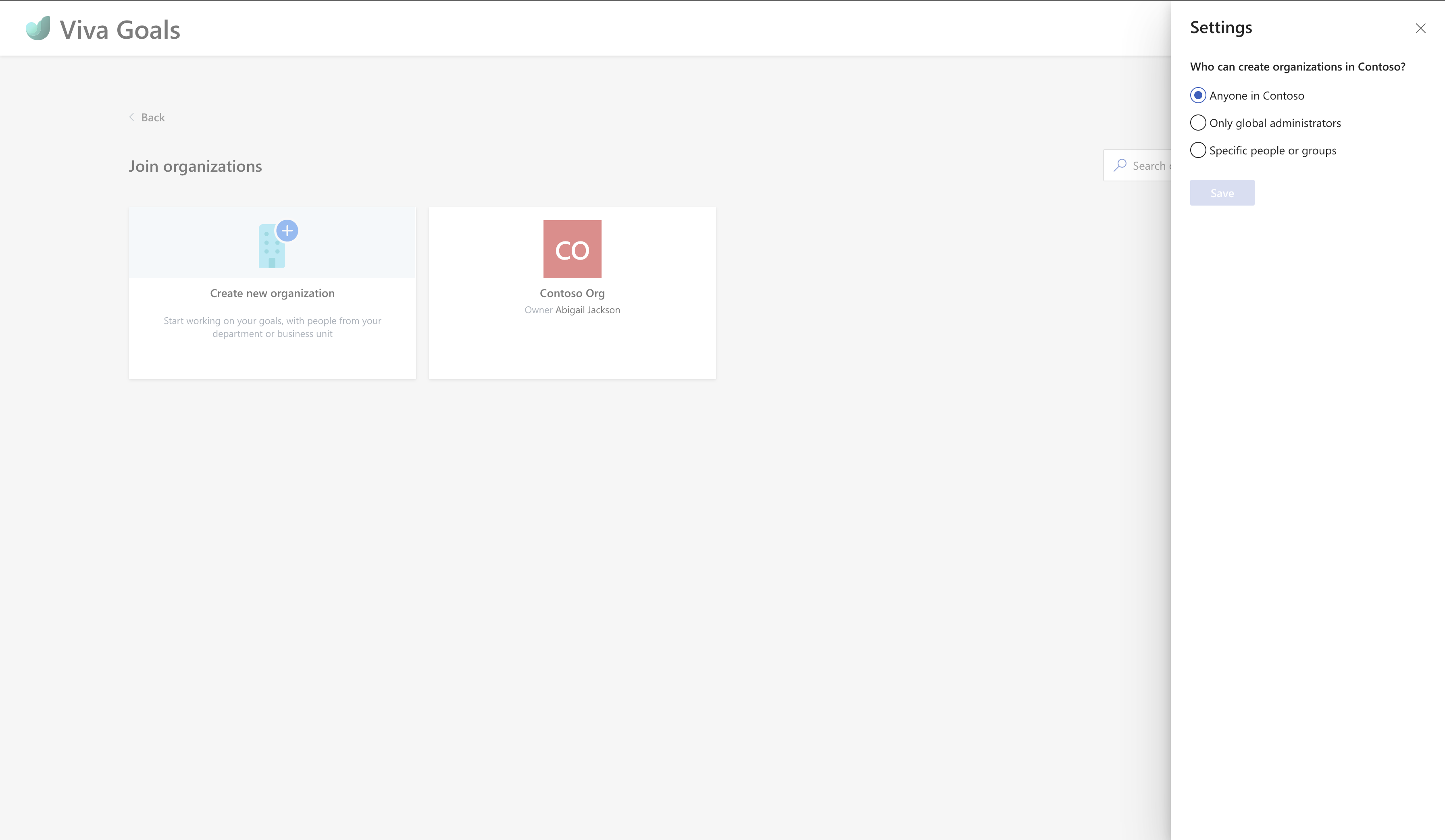Close the Settings panel

pyautogui.click(x=1420, y=28)
